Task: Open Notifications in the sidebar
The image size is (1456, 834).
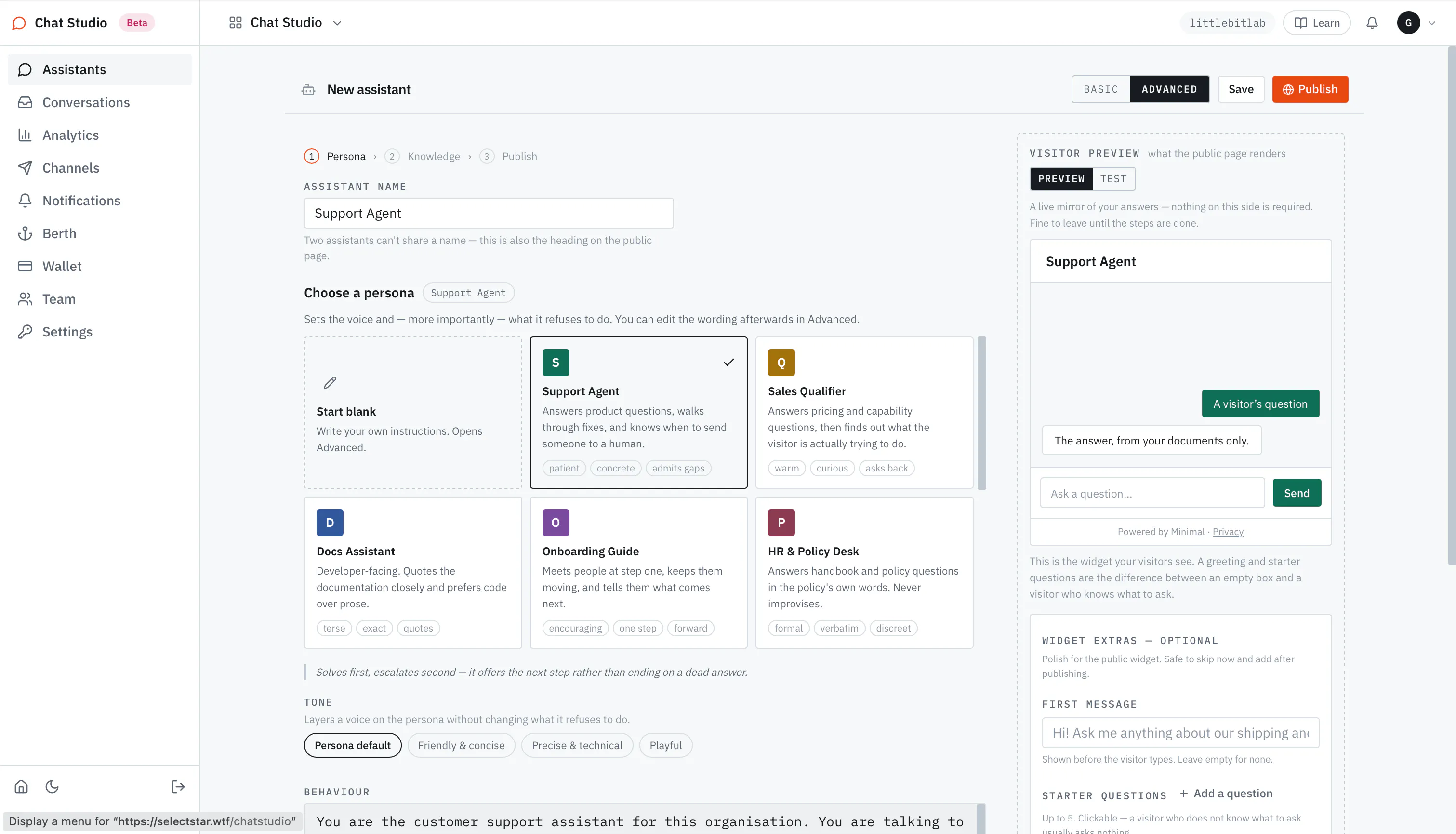Action: [x=100, y=201]
